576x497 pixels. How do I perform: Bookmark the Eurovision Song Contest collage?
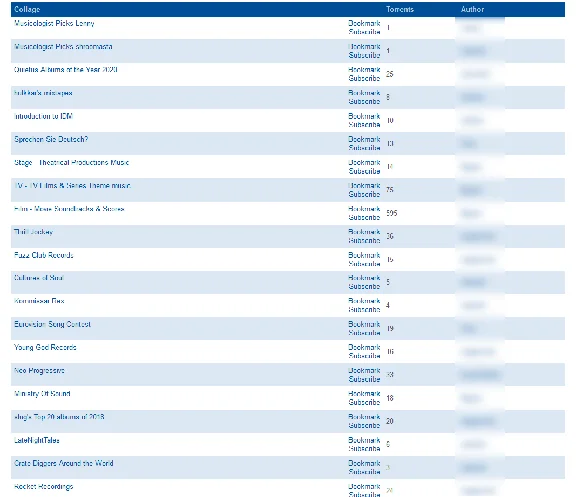click(364, 324)
